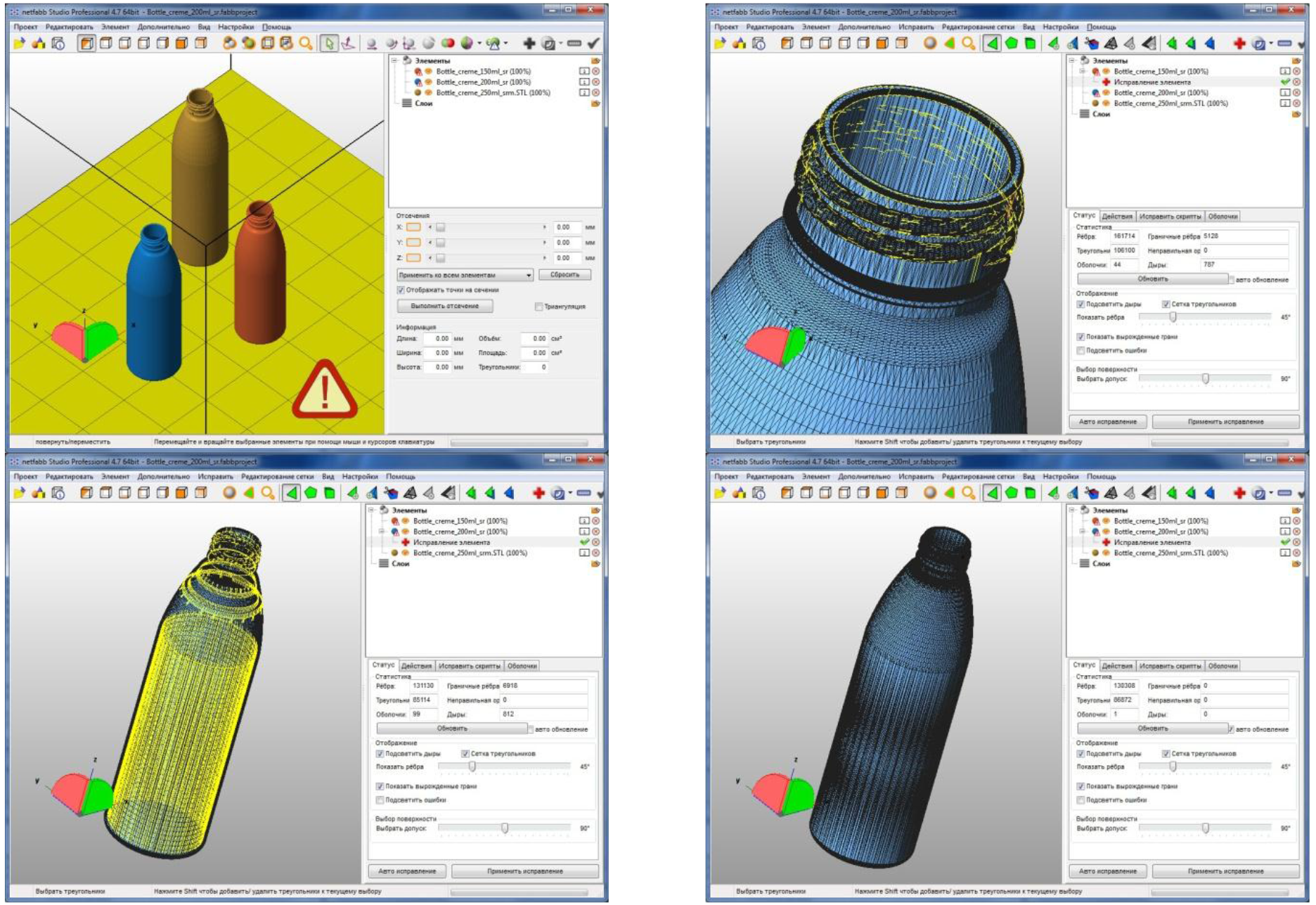Toggle the 'Отображать точки на сечении' checkbox
1316x905 pixels.
pyautogui.click(x=401, y=290)
